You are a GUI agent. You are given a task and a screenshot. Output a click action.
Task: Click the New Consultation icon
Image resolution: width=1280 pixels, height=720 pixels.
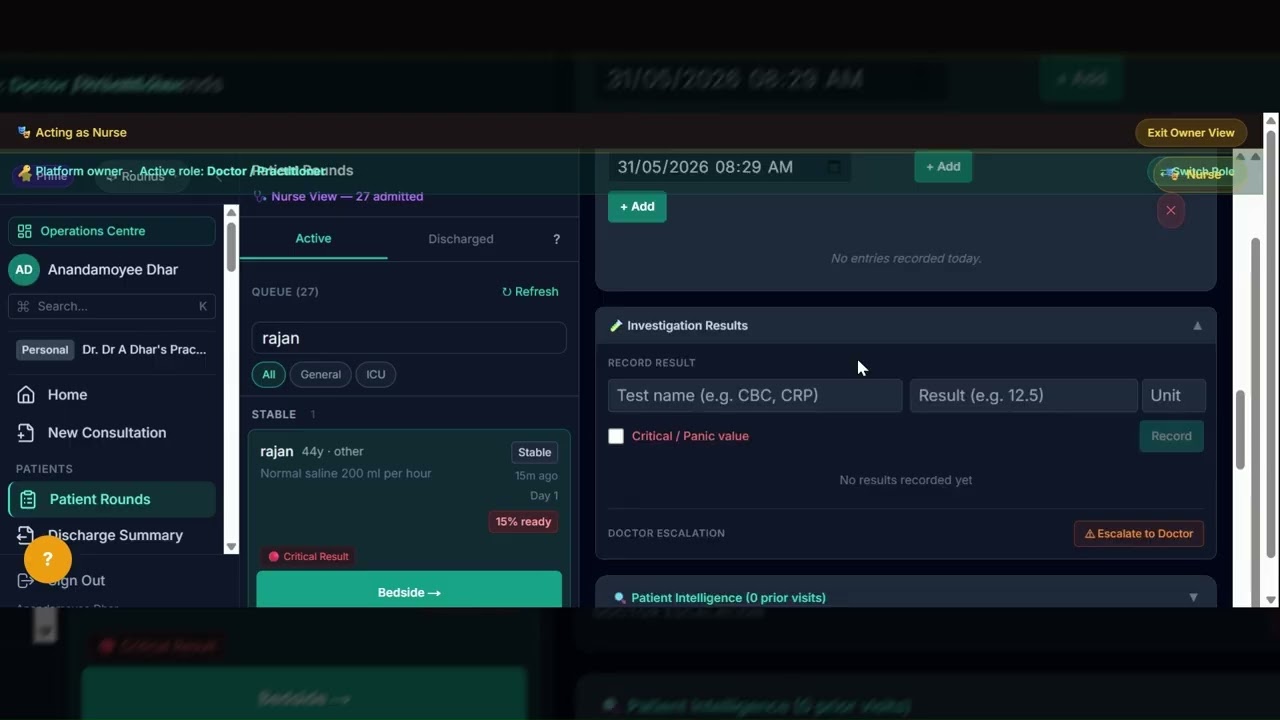(x=26, y=433)
